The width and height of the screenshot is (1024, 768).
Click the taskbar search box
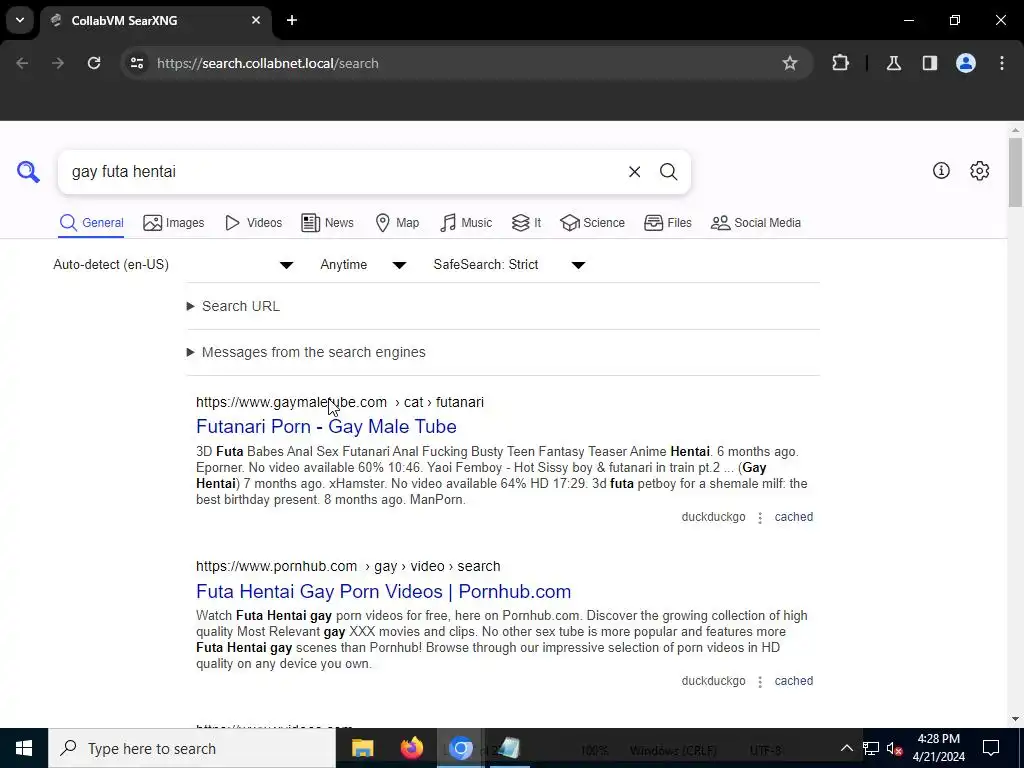[x=192, y=748]
